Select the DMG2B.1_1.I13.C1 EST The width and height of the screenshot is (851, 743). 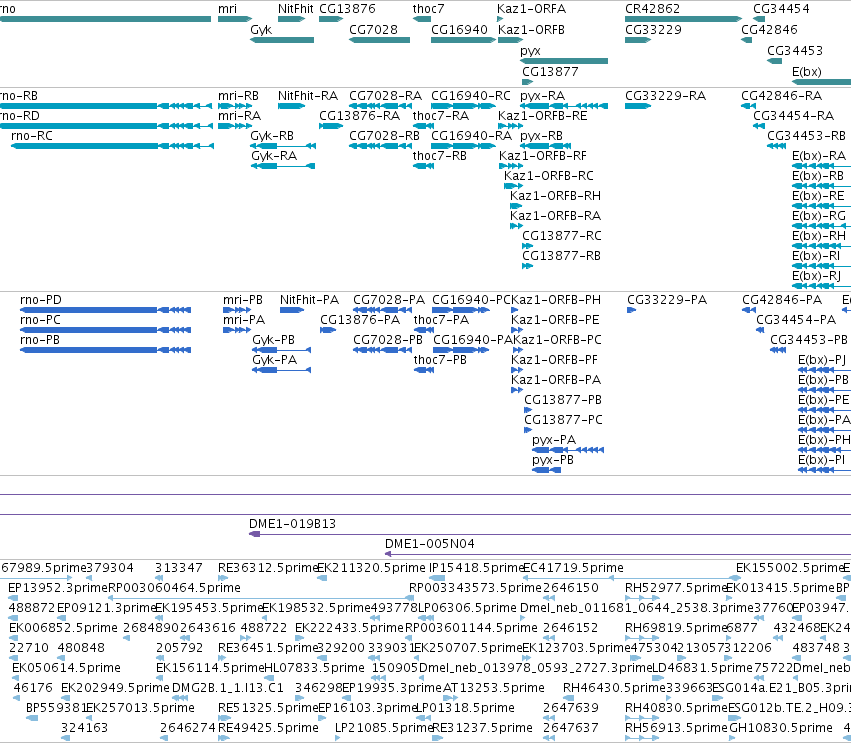(178, 699)
